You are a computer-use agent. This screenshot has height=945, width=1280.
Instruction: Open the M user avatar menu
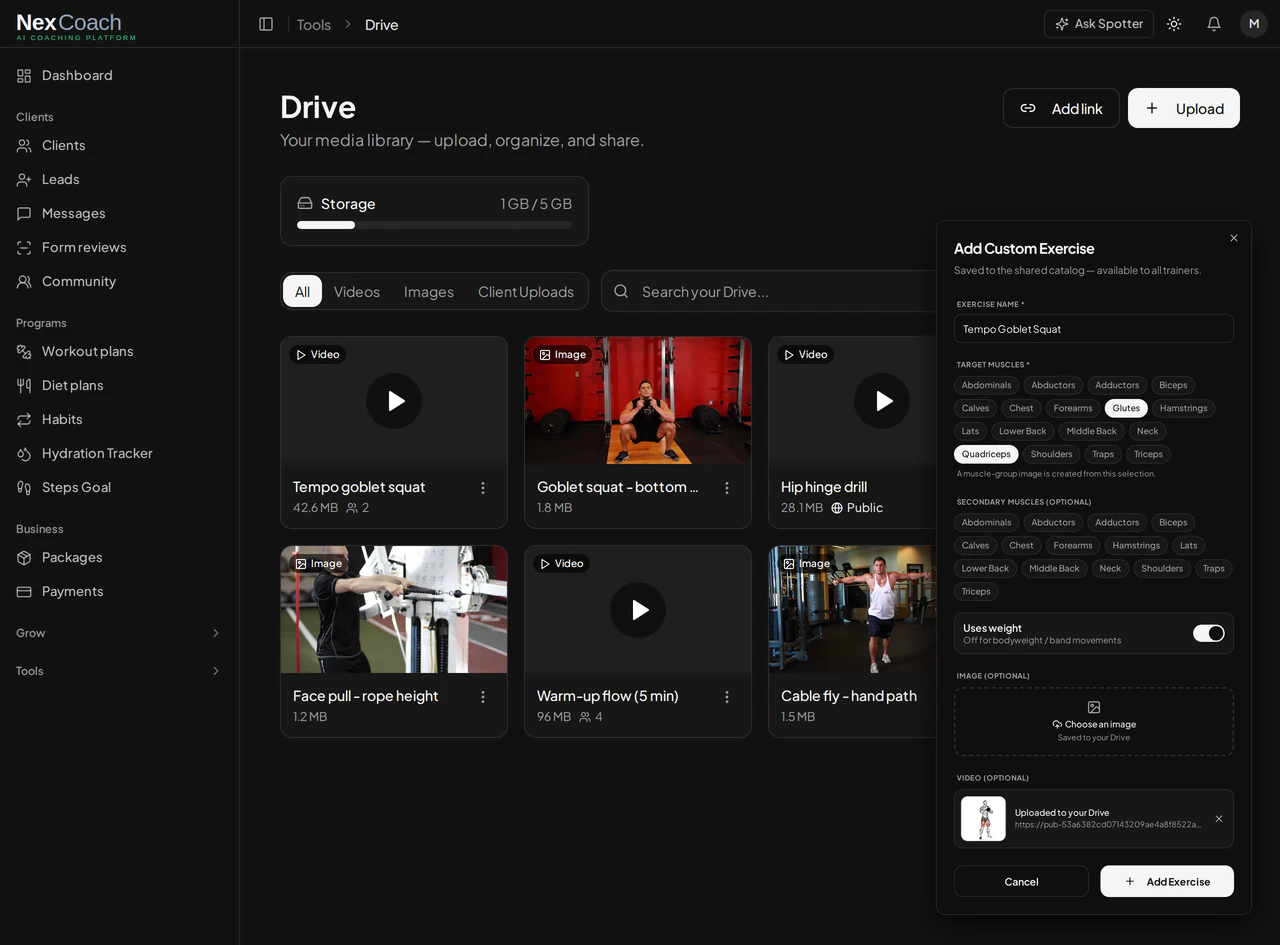[1254, 24]
